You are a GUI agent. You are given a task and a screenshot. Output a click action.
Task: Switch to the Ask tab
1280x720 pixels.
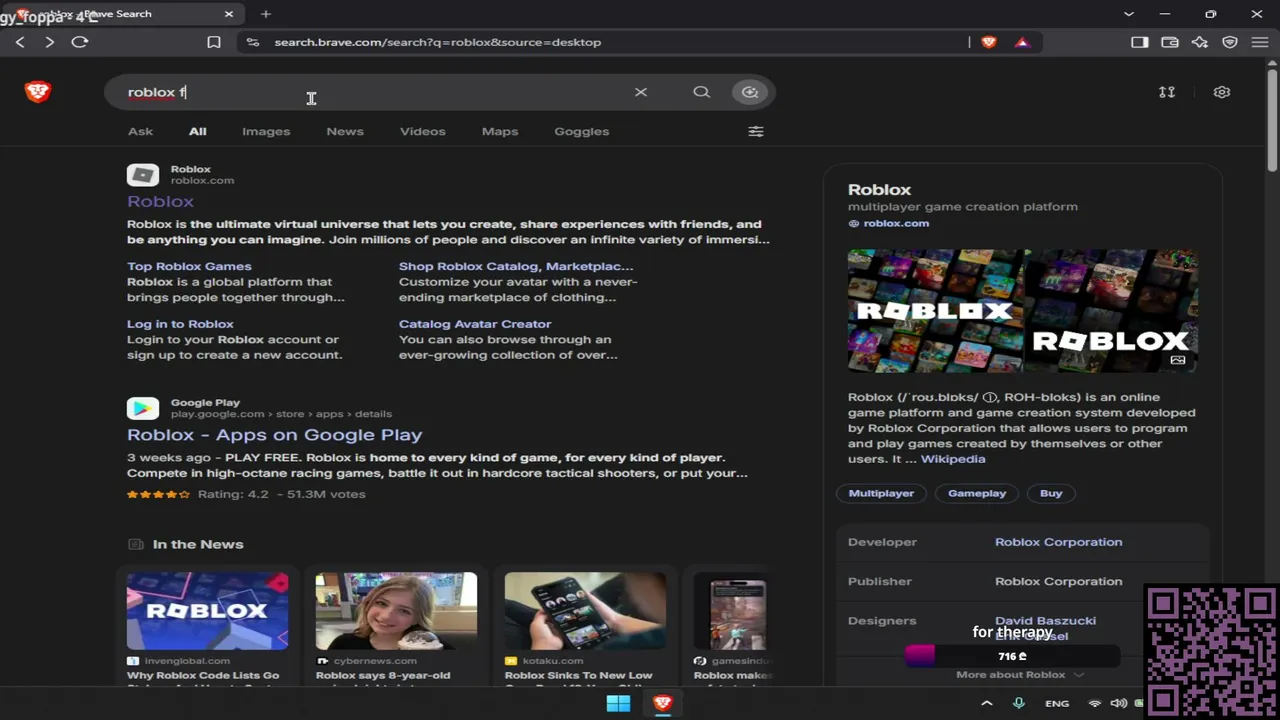[140, 131]
